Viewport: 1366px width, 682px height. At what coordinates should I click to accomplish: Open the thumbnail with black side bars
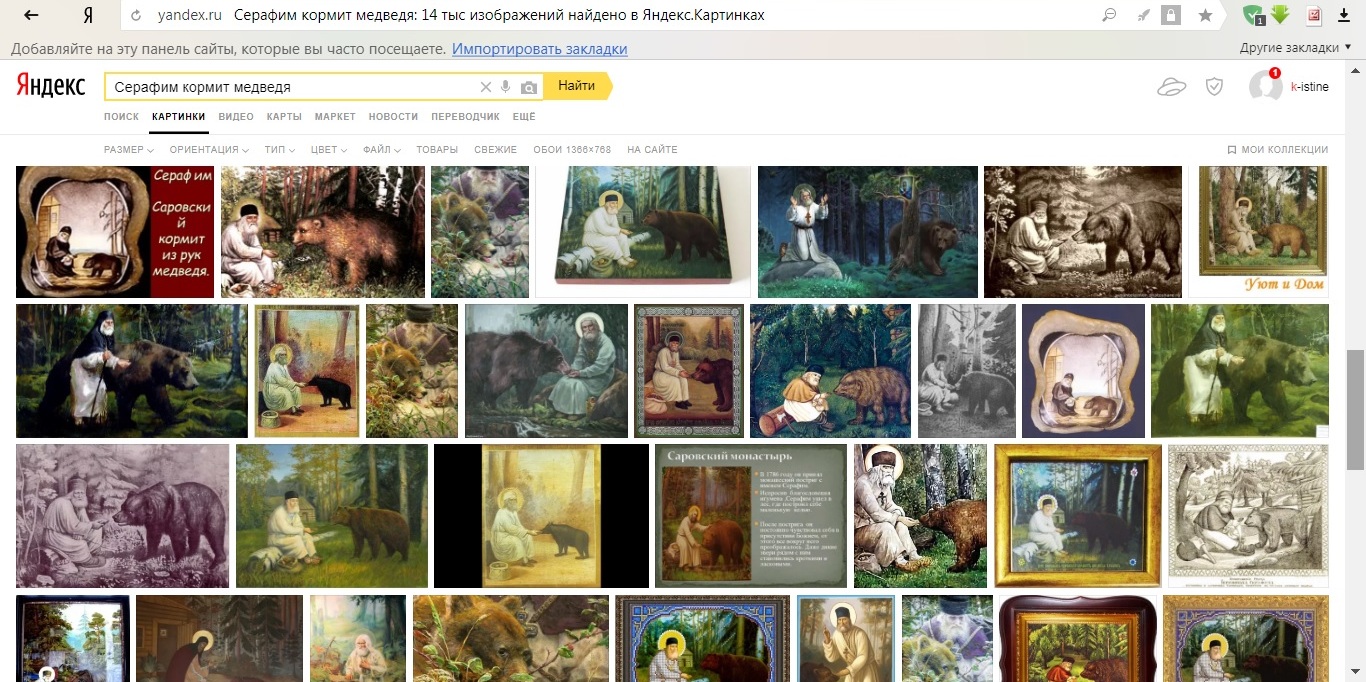coord(541,516)
